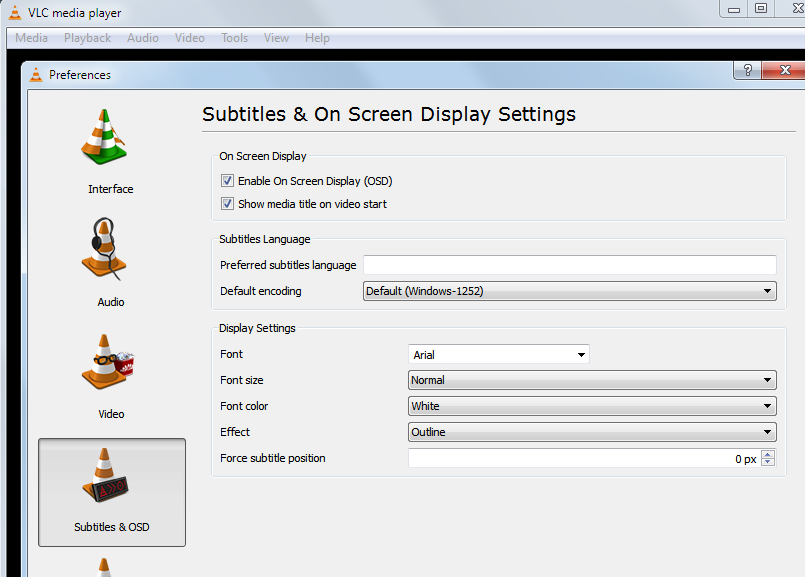
Task: Open the Font color dropdown
Action: tap(592, 406)
